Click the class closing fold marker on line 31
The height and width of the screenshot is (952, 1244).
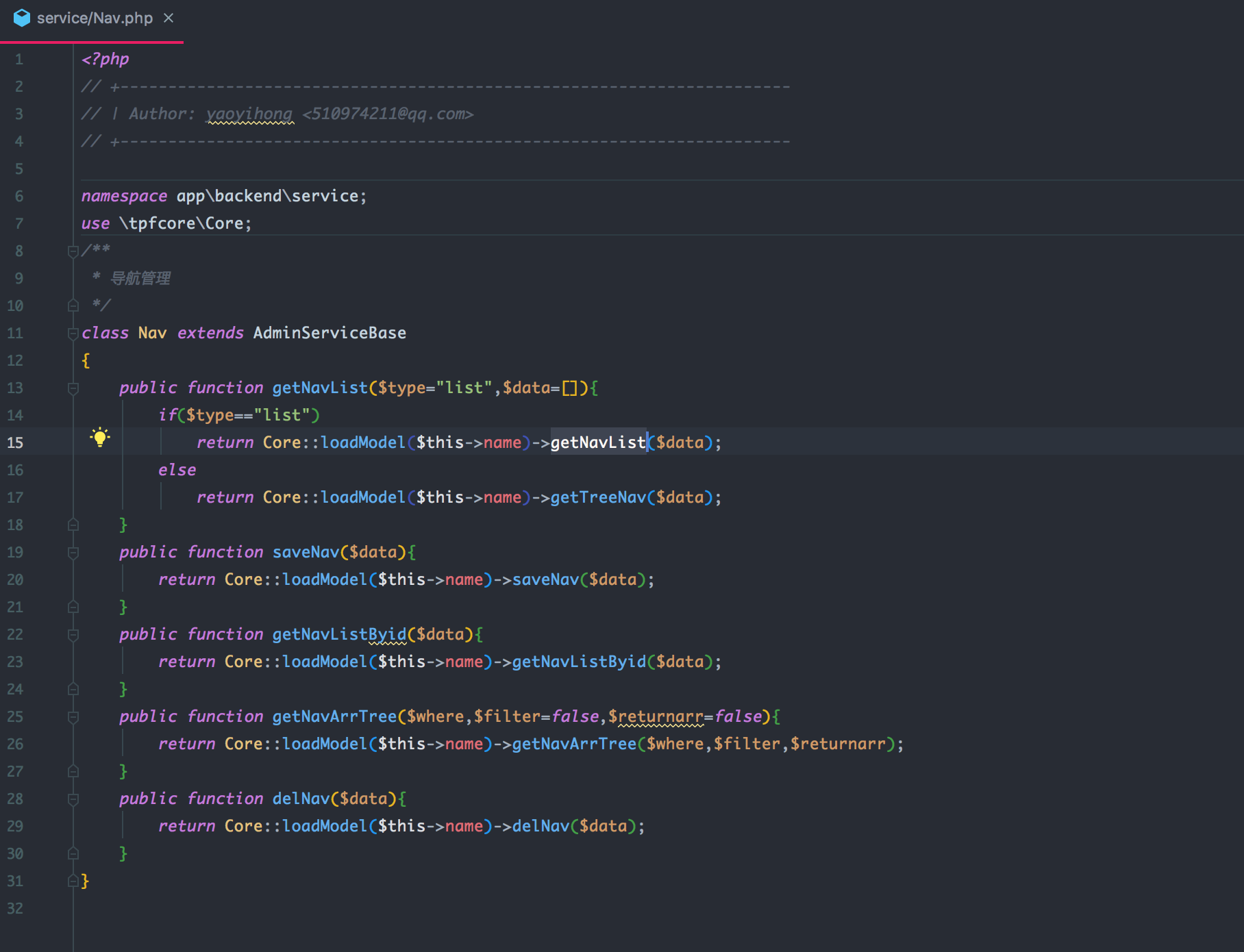73,881
